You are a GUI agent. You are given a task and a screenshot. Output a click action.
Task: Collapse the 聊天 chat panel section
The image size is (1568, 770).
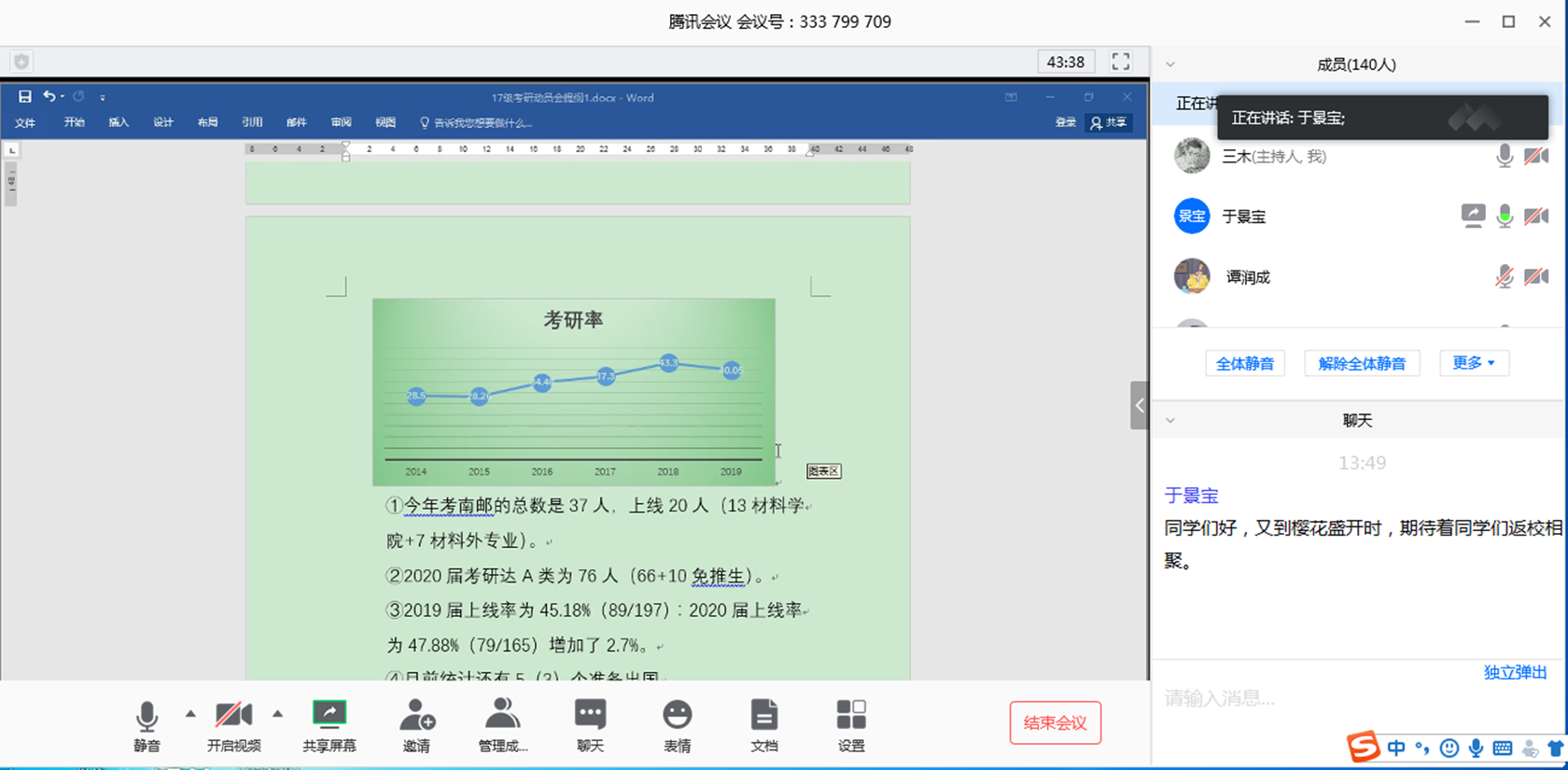point(1170,421)
